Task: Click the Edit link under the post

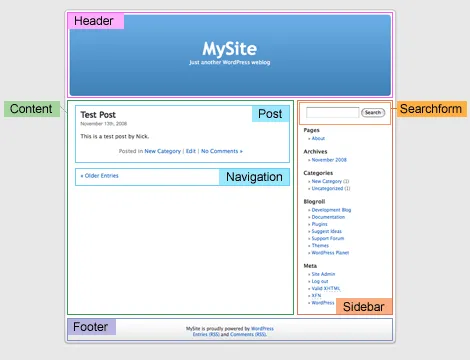Action: 191,151
